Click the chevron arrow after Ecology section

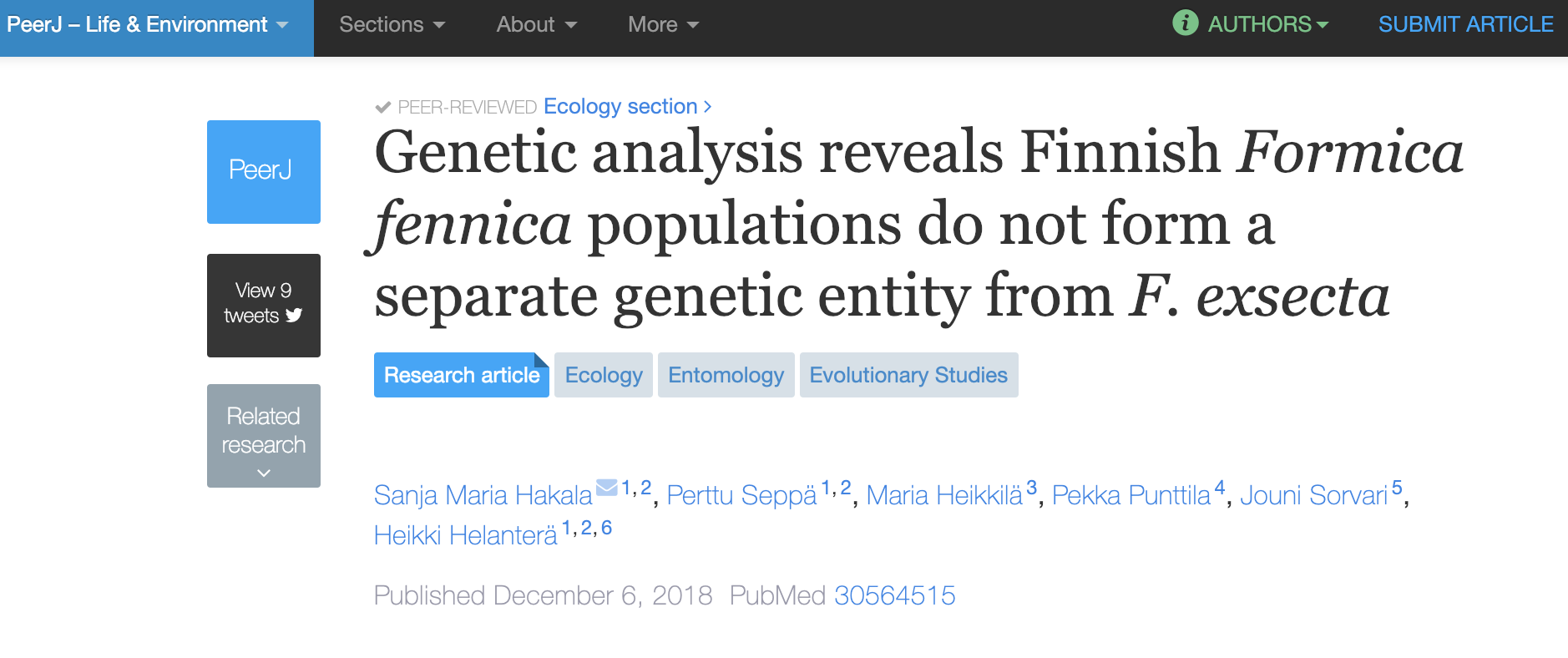click(708, 107)
